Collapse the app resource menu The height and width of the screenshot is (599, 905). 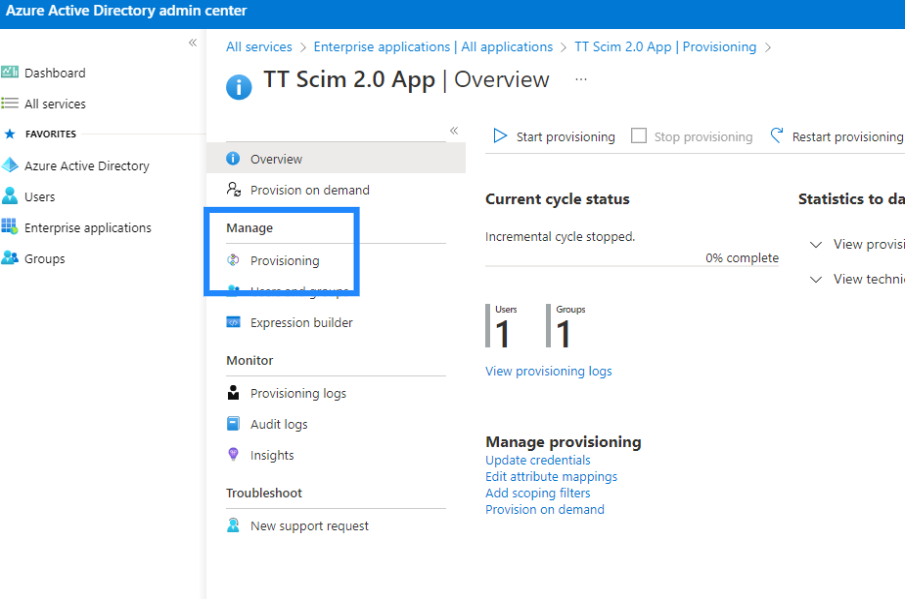pyautogui.click(x=454, y=130)
